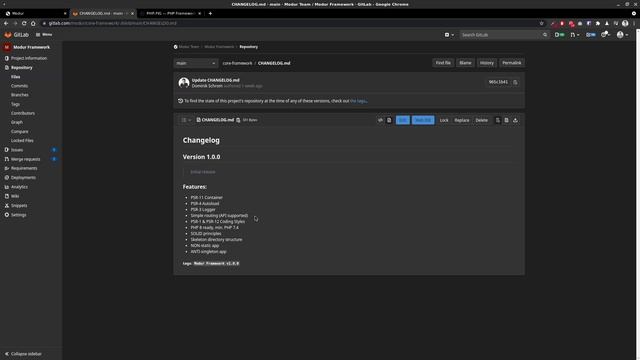Viewport: 640px width, 360px height.
Task: Open Analytics in the sidebar
Action: (16, 187)
